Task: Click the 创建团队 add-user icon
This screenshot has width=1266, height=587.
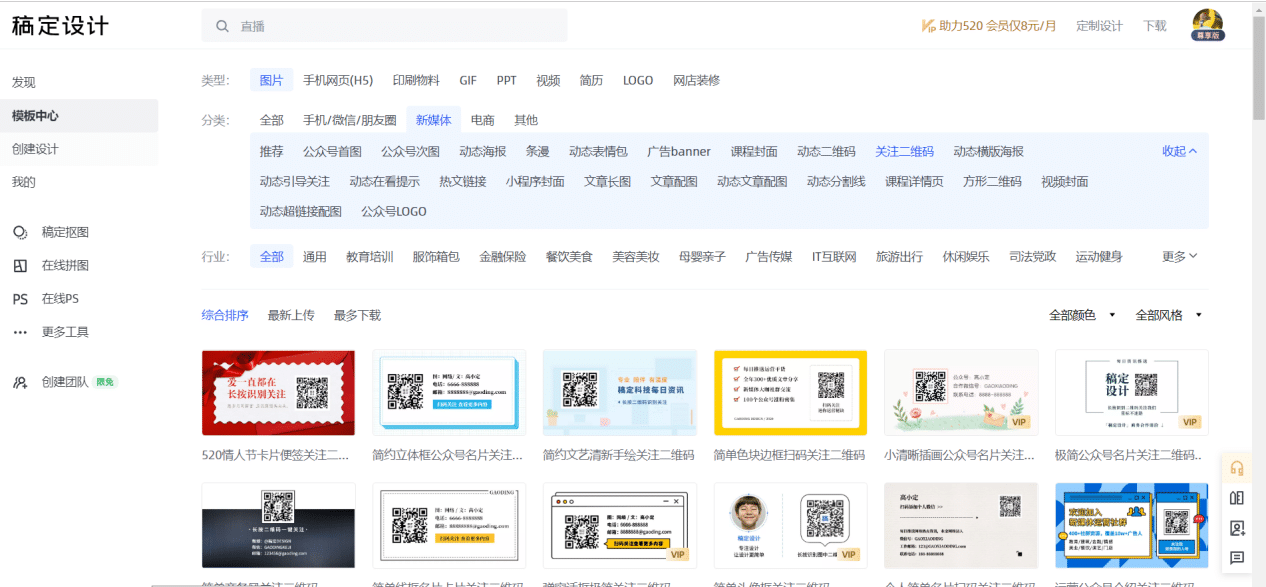Action: (20, 382)
